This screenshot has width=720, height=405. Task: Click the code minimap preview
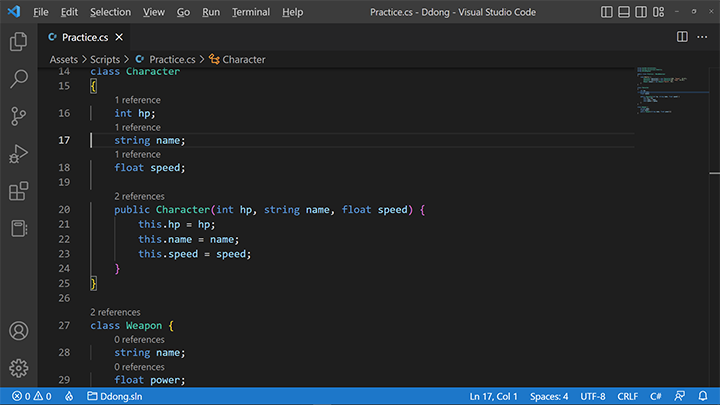pos(672,90)
